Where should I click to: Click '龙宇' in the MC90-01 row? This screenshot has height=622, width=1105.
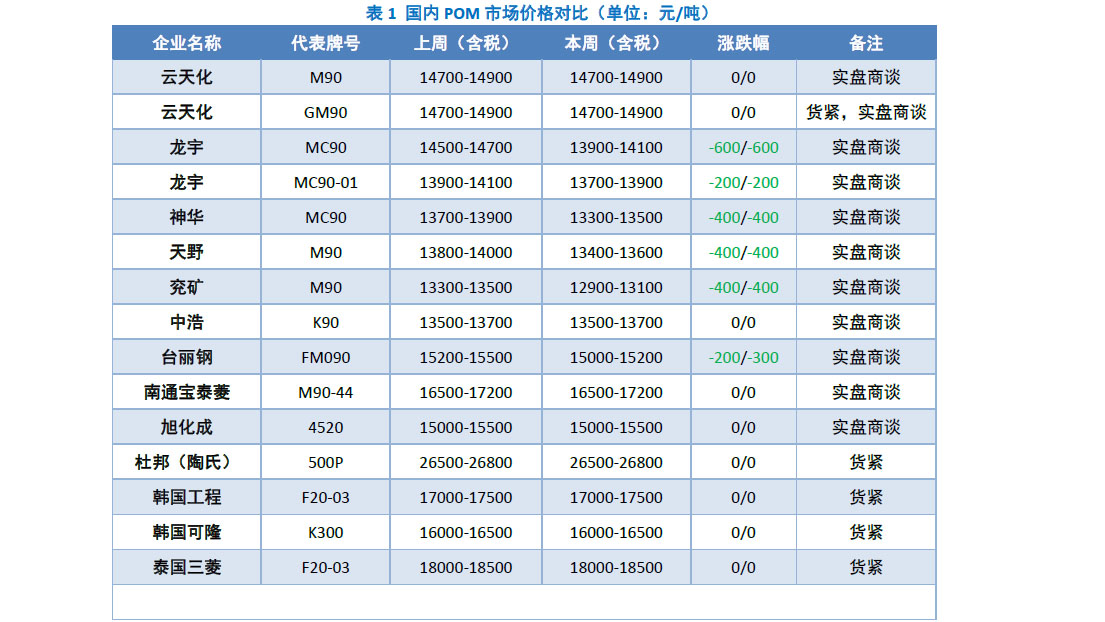[187, 182]
